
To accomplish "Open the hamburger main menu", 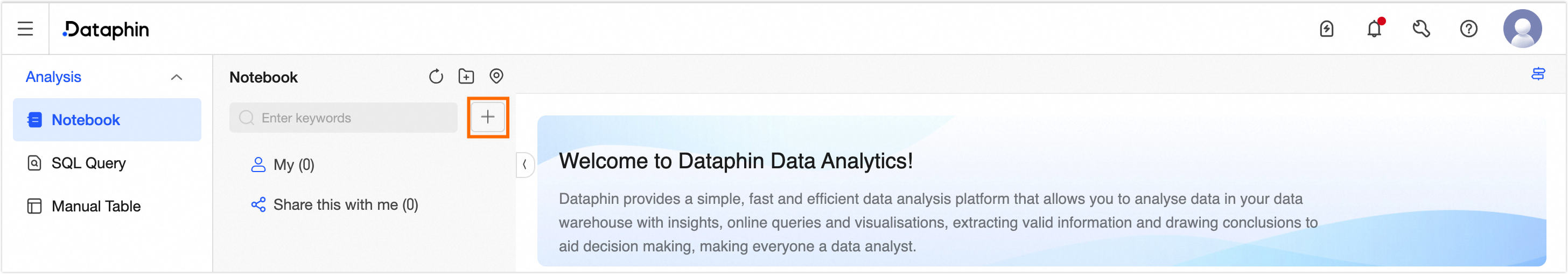I will (25, 29).
